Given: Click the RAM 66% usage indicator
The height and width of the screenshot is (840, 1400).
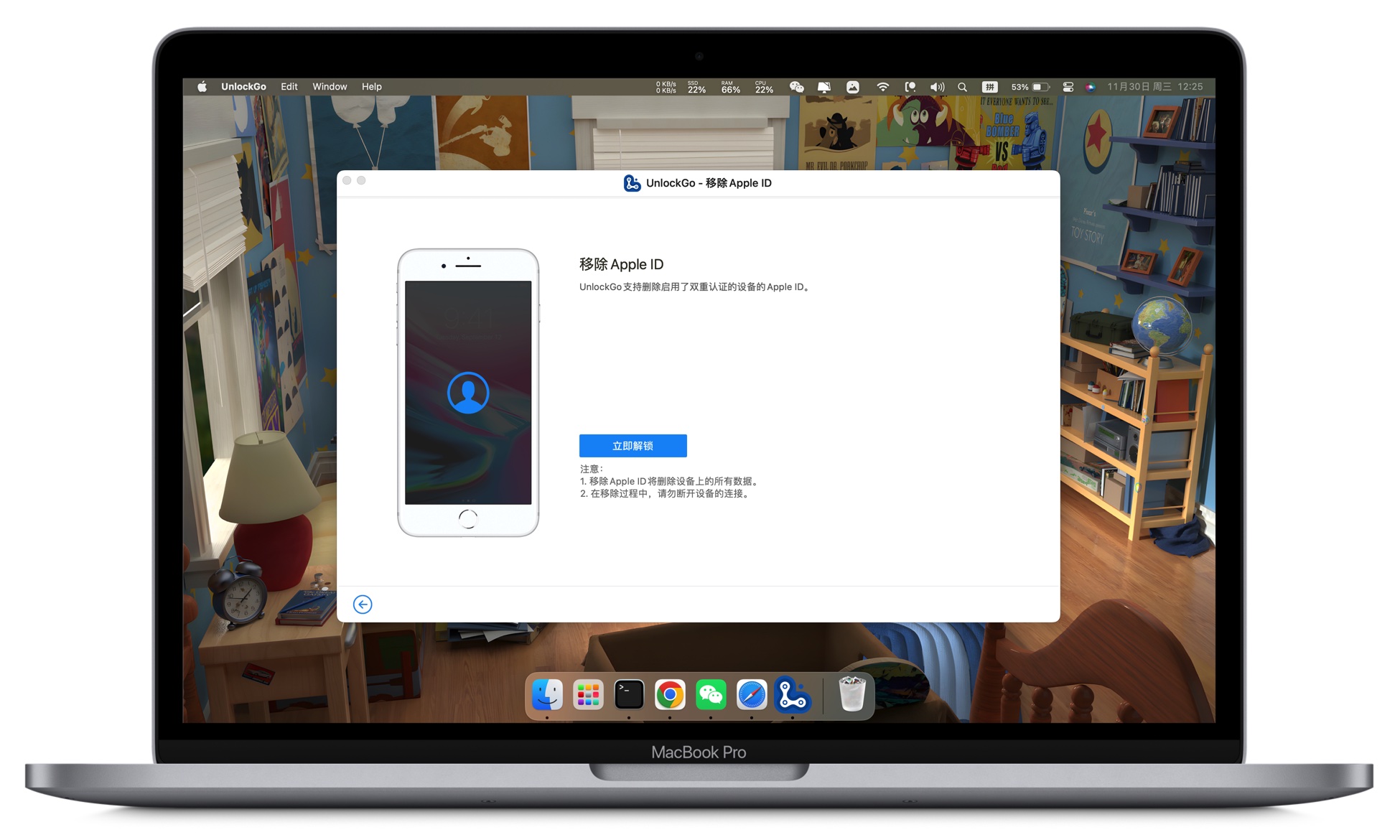Looking at the screenshot, I should [730, 87].
